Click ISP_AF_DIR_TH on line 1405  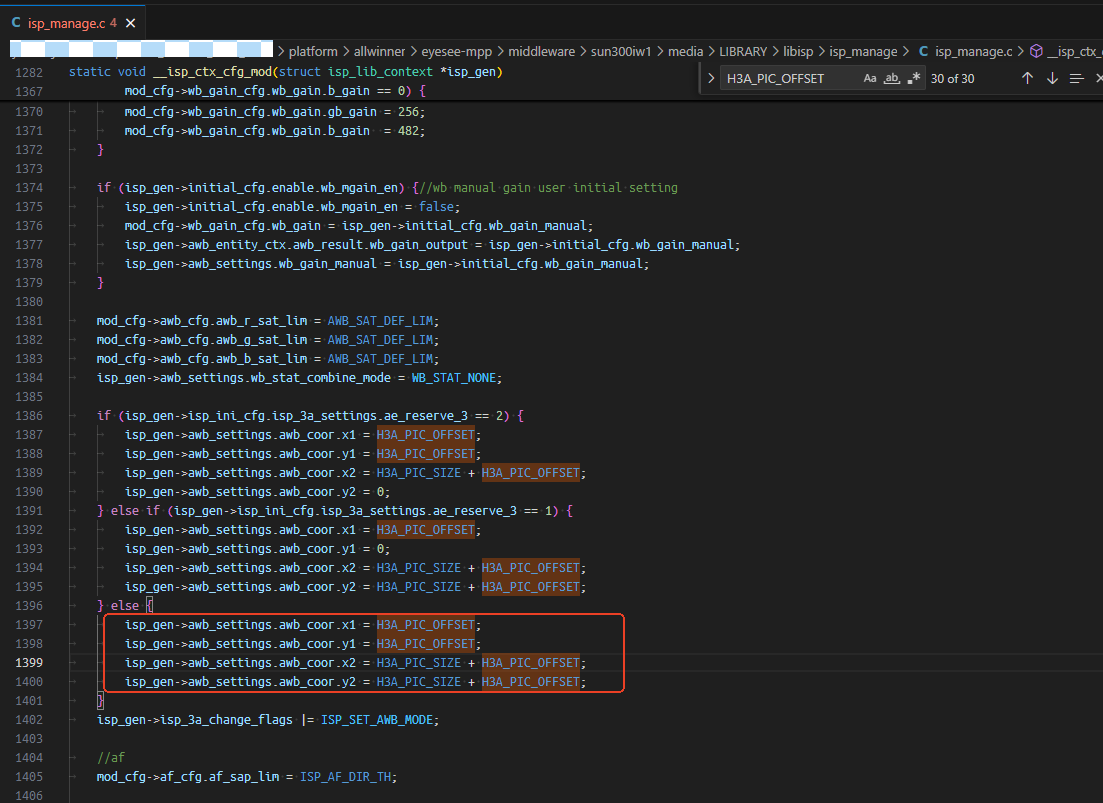pyautogui.click(x=345, y=776)
